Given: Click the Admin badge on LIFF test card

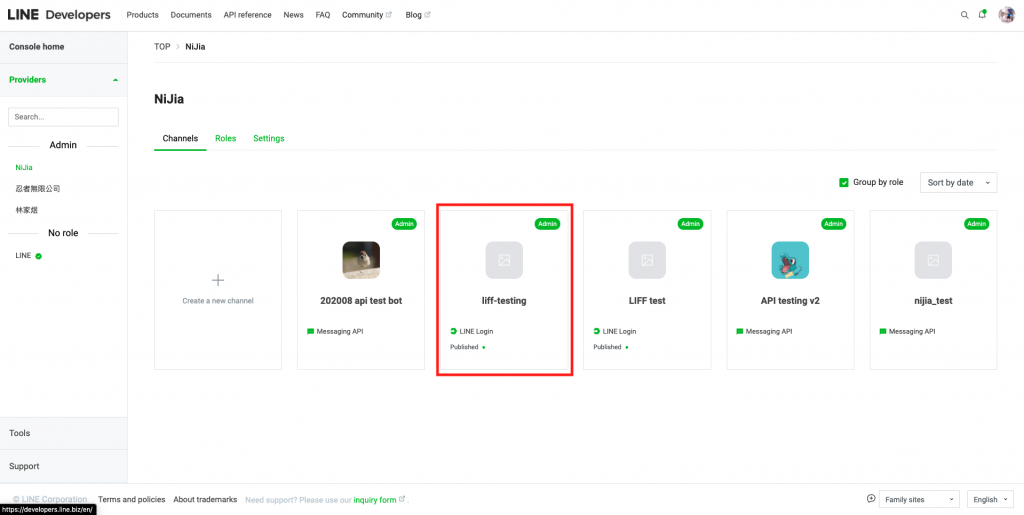Looking at the screenshot, I should point(690,224).
